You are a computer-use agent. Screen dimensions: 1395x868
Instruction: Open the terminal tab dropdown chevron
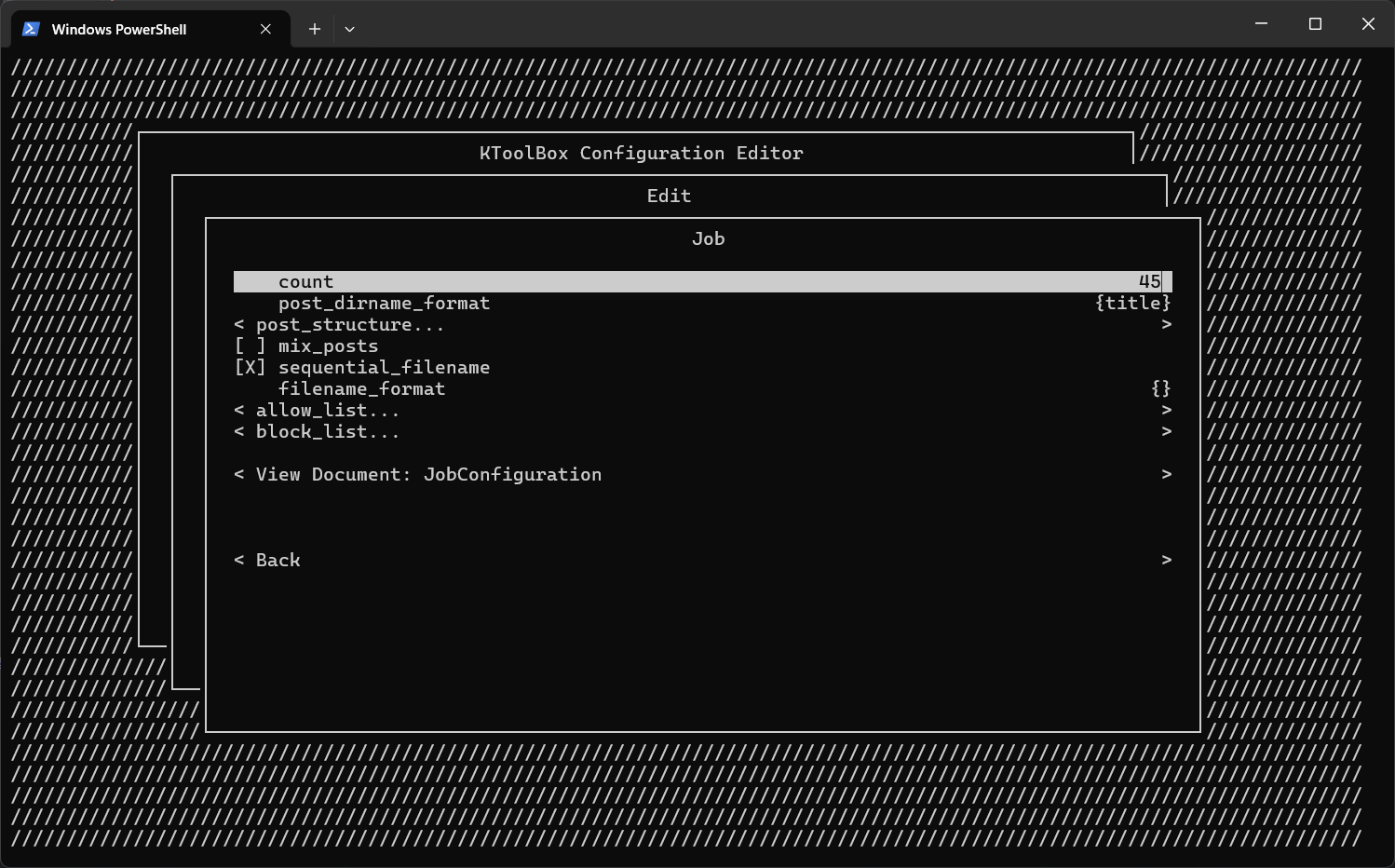tap(349, 29)
